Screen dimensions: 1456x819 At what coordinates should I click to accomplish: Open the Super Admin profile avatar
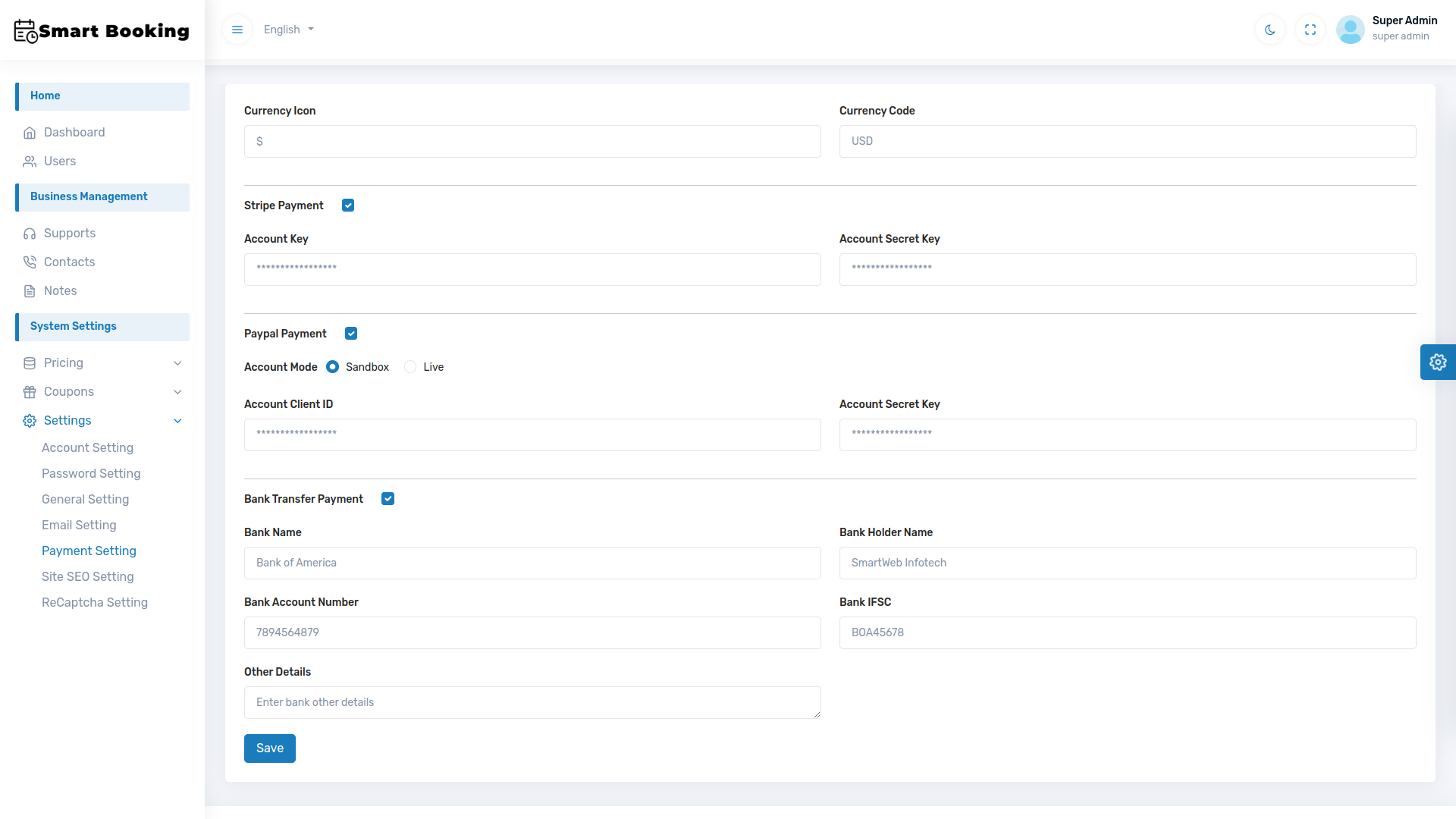tap(1351, 30)
